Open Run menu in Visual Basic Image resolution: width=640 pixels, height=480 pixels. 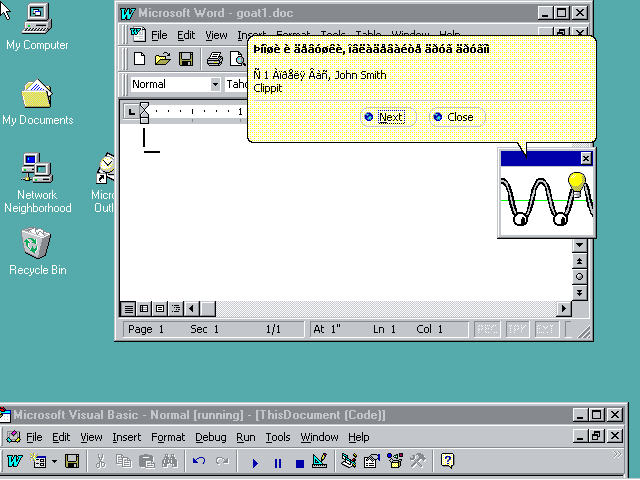tap(246, 438)
